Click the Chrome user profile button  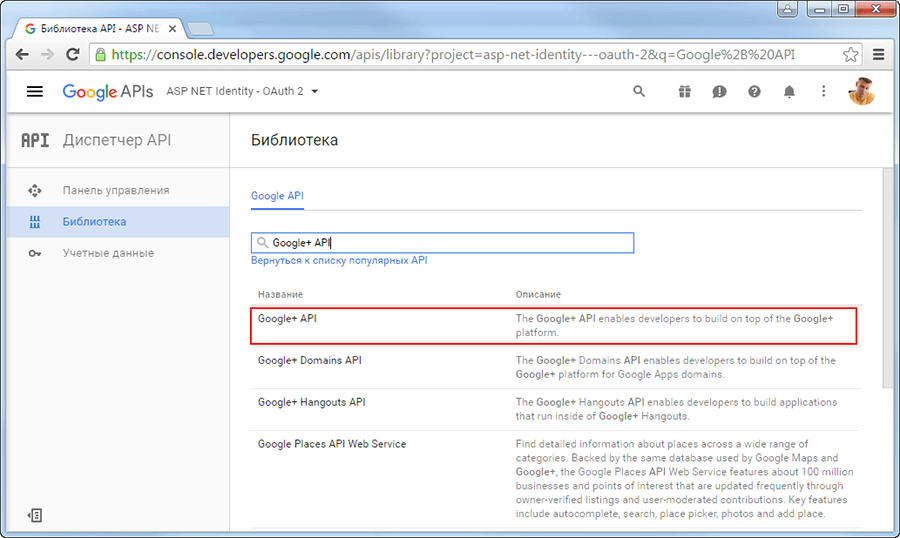click(788, 9)
